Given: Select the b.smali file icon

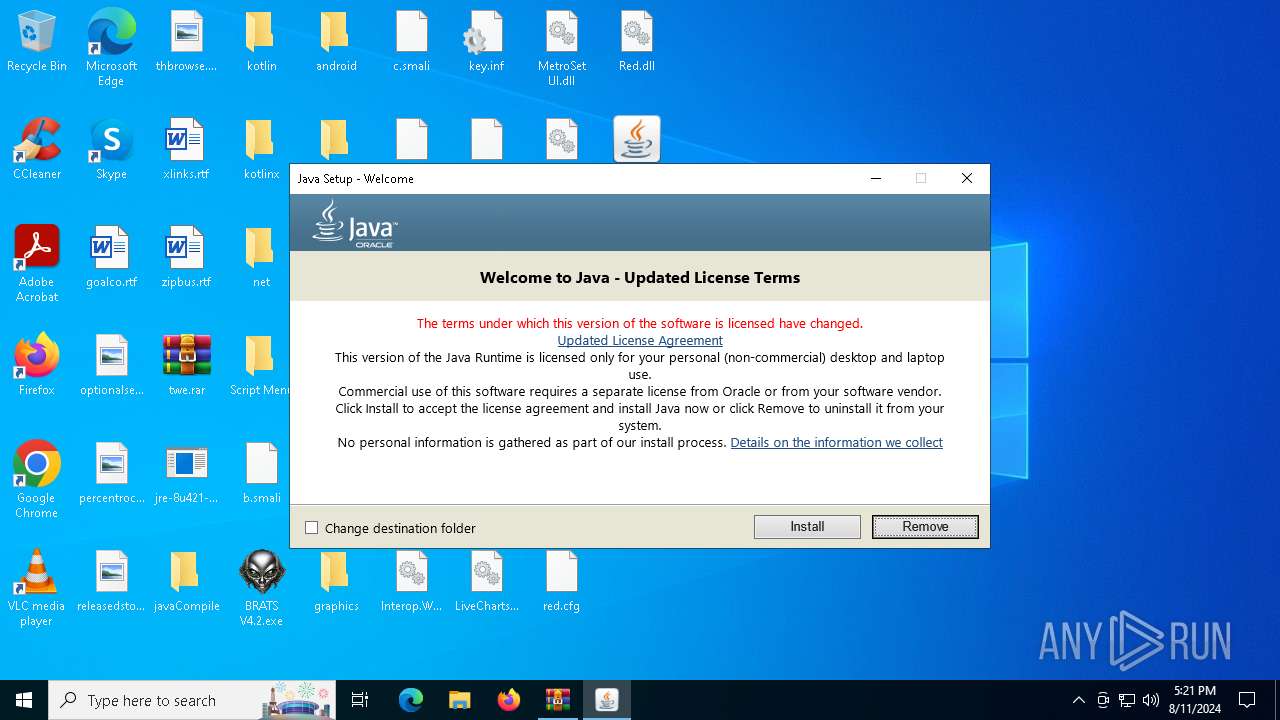Looking at the screenshot, I should [x=261, y=474].
